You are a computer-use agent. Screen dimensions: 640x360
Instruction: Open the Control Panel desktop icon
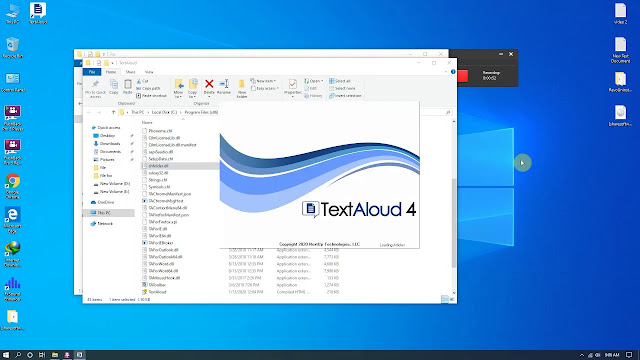click(x=13, y=82)
